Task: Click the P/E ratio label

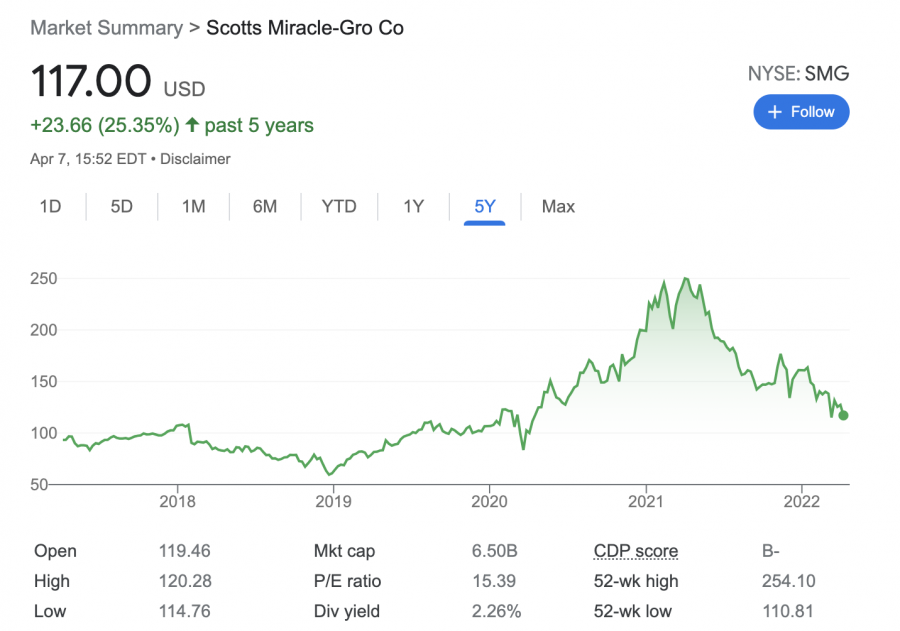Action: (347, 581)
